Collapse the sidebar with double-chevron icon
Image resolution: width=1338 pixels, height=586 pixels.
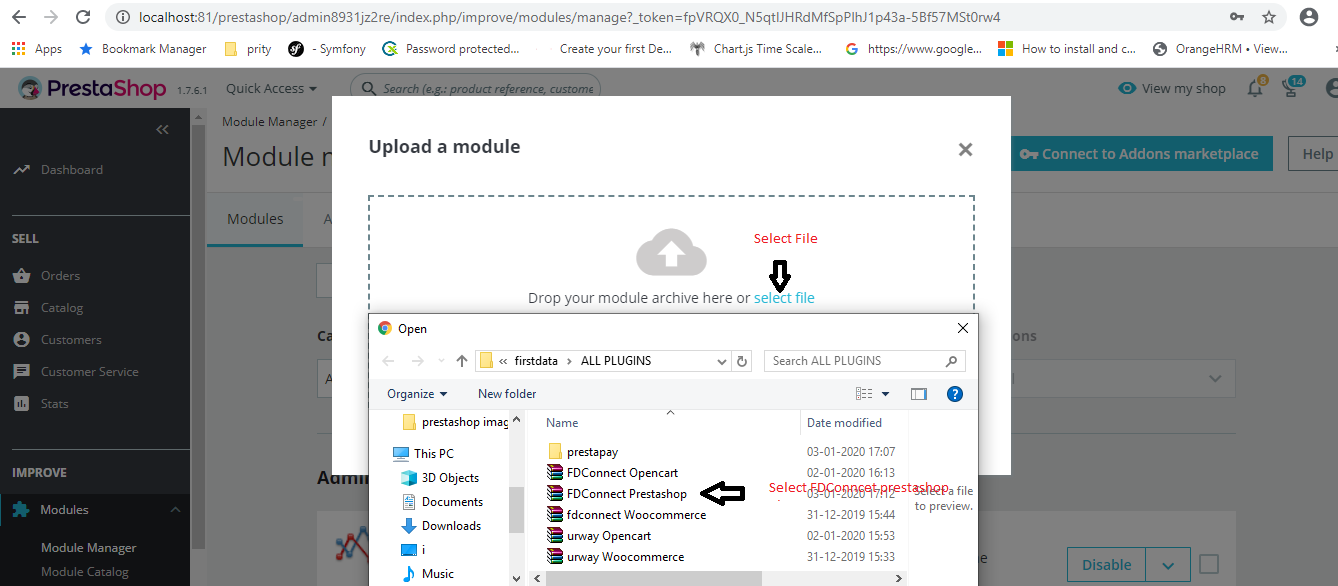[x=163, y=130]
